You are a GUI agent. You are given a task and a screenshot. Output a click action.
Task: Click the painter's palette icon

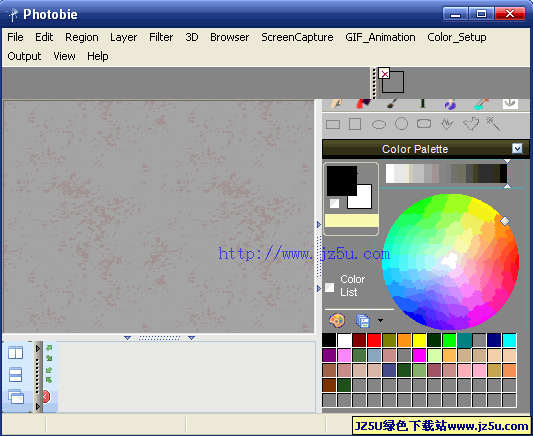point(337,320)
